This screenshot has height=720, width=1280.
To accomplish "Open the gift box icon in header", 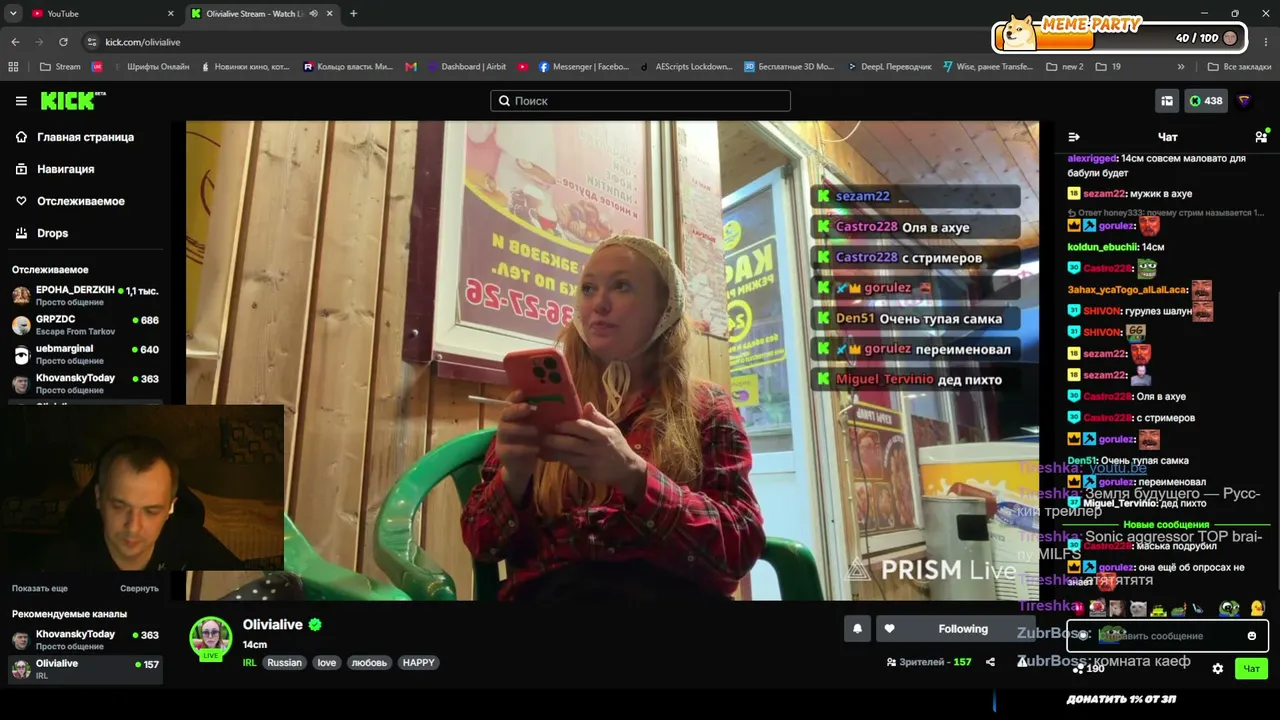I will pyautogui.click(x=1167, y=101).
